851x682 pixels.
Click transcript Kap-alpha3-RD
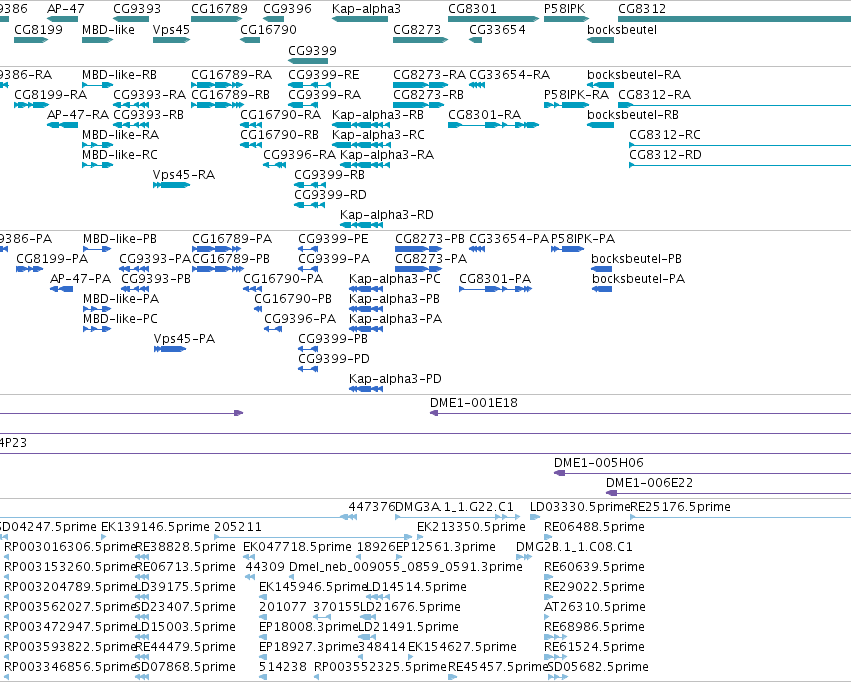click(x=386, y=215)
